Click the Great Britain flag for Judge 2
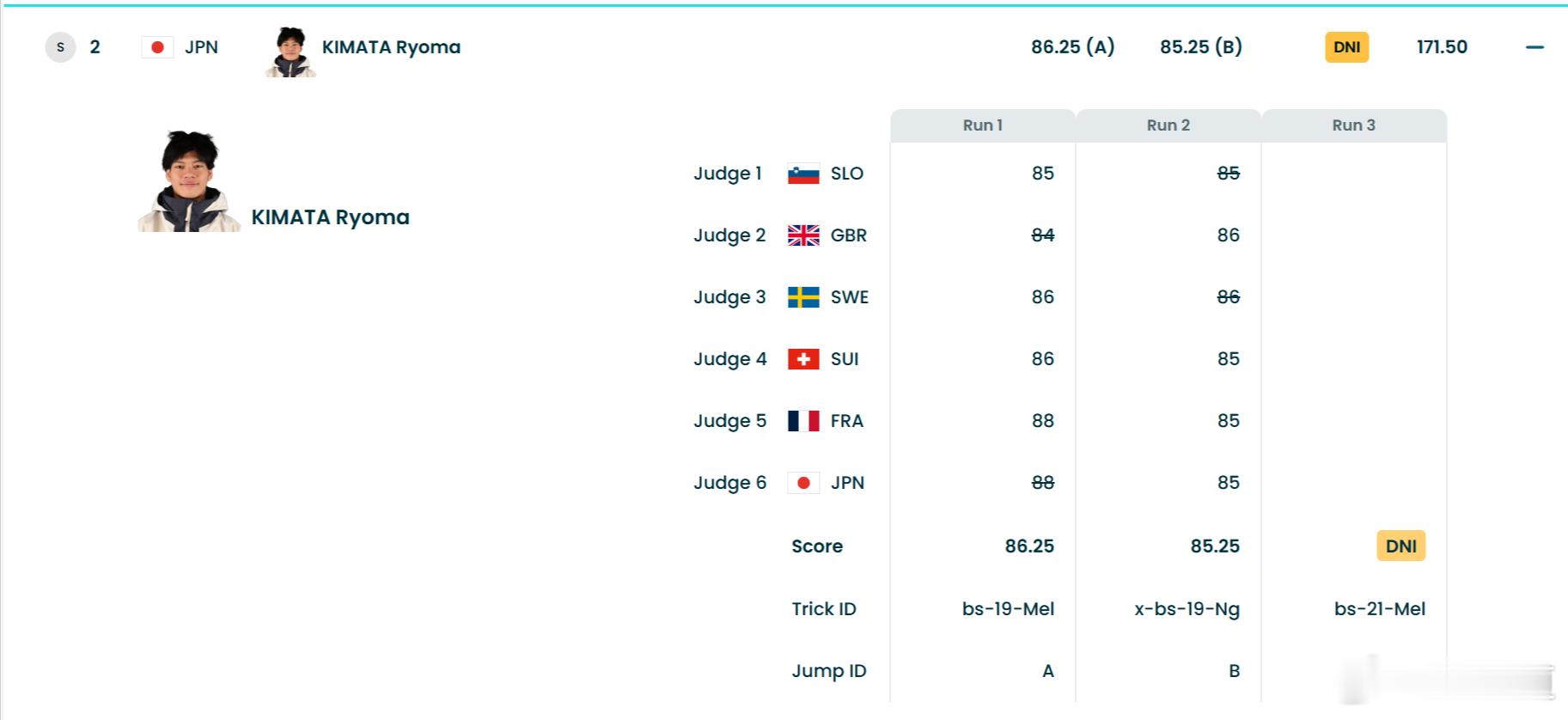The height and width of the screenshot is (720, 1568). [803, 235]
